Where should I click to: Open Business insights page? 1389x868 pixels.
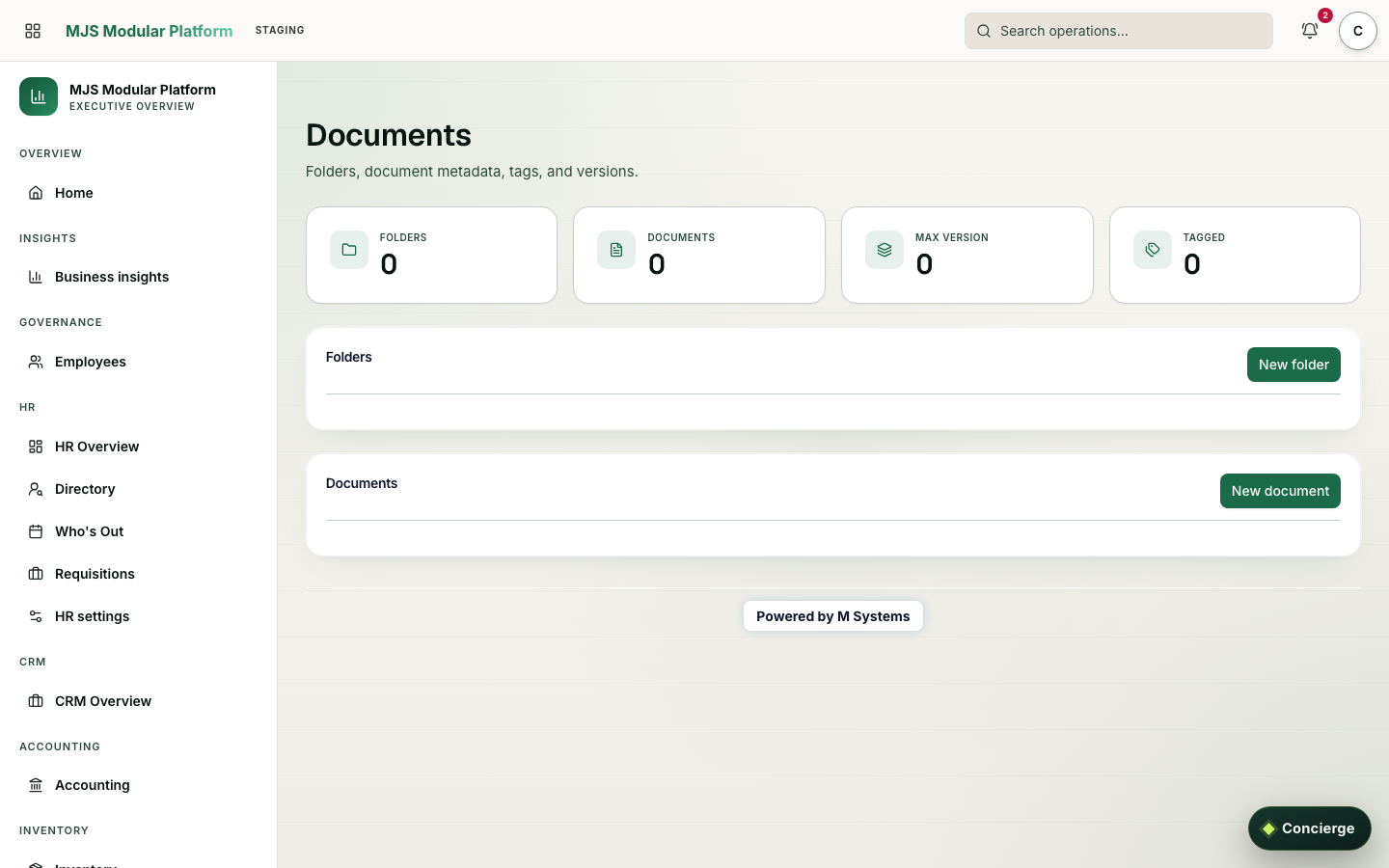tap(139, 277)
